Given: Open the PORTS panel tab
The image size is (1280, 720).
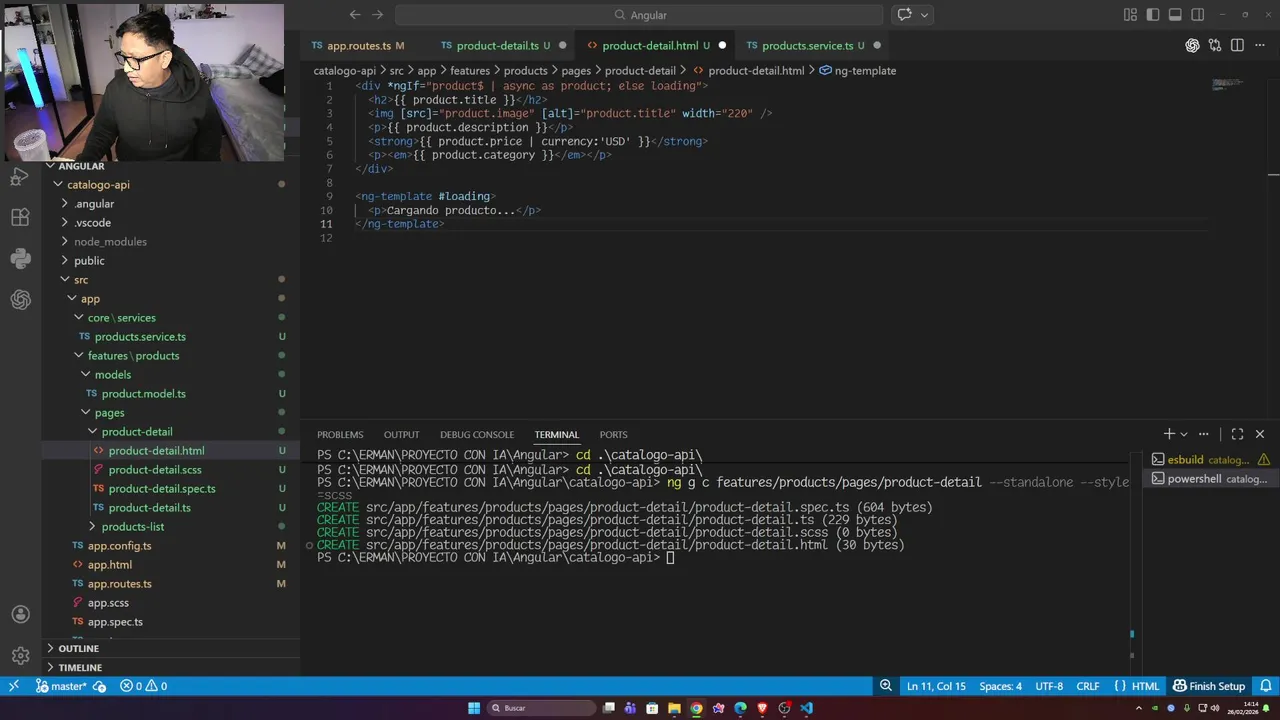Looking at the screenshot, I should click(613, 434).
